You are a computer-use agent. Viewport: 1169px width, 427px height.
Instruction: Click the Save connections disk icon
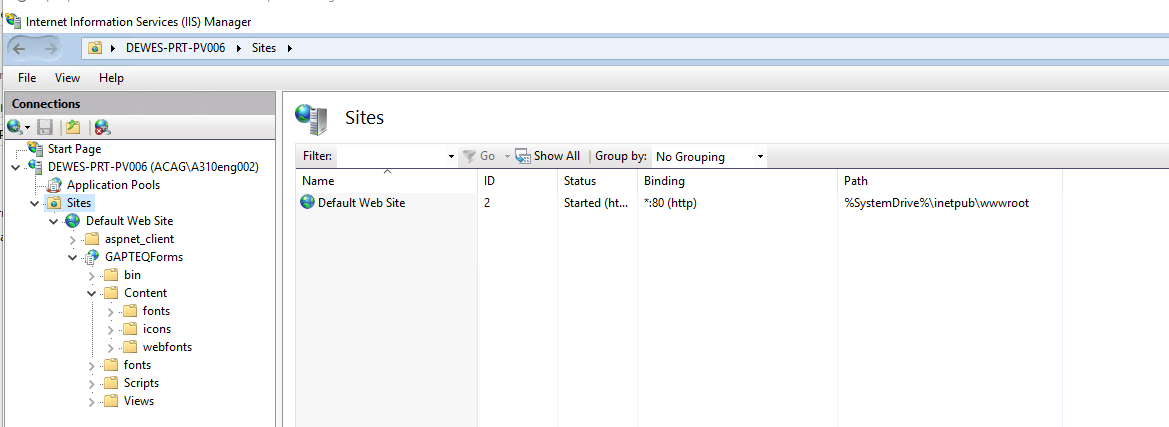[45, 127]
